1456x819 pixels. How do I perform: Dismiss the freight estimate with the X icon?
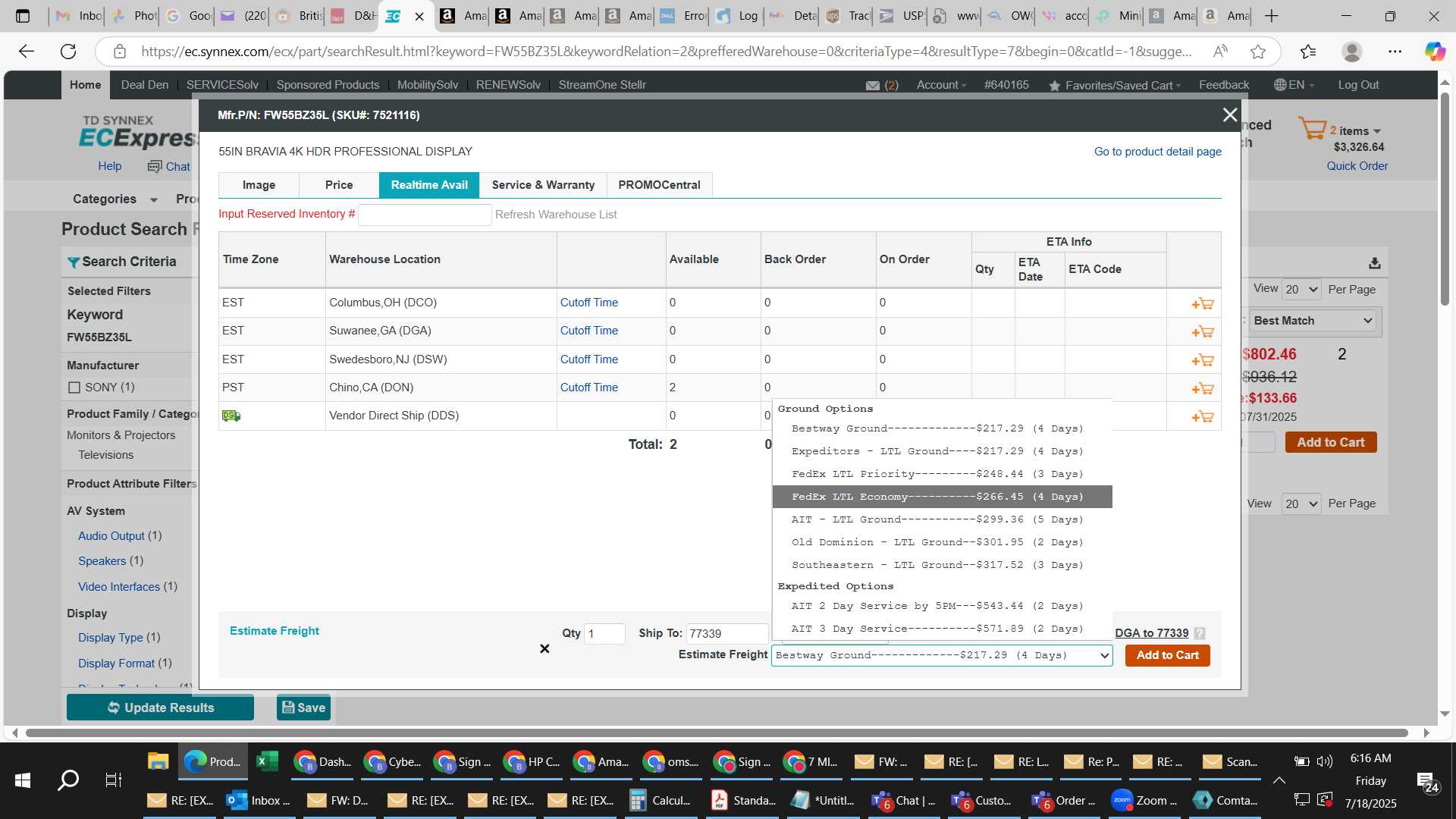pyautogui.click(x=544, y=648)
